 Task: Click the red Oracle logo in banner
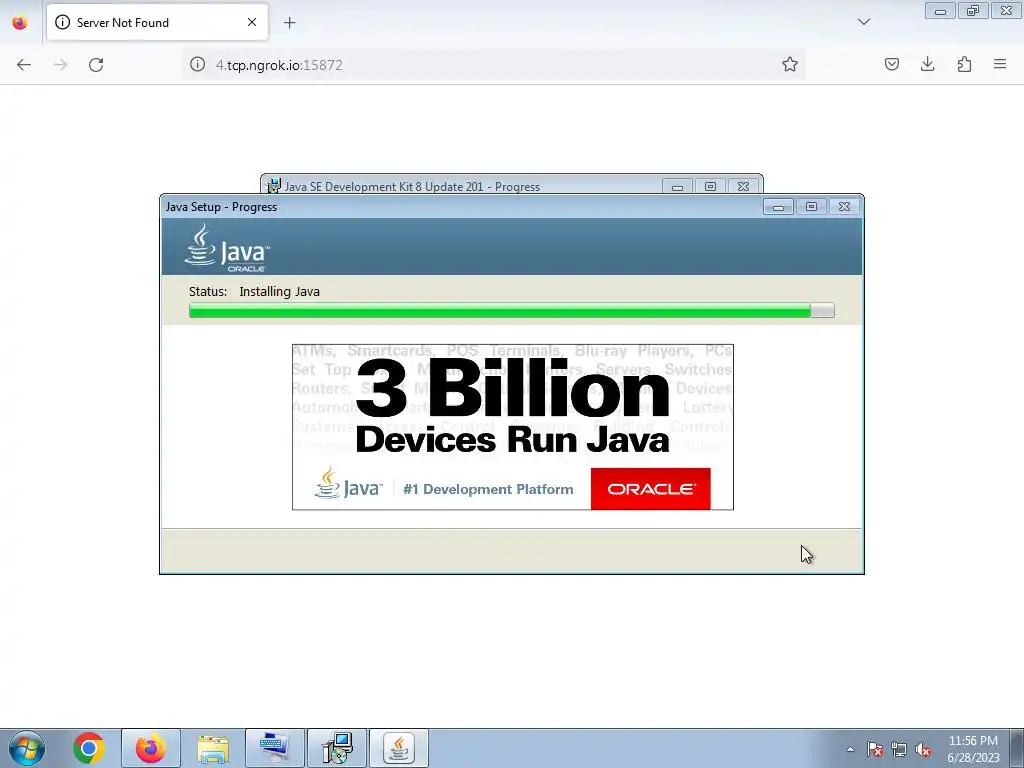point(650,488)
